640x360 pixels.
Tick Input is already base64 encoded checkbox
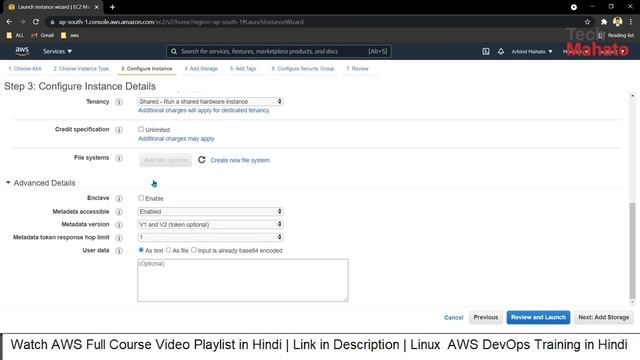click(194, 249)
